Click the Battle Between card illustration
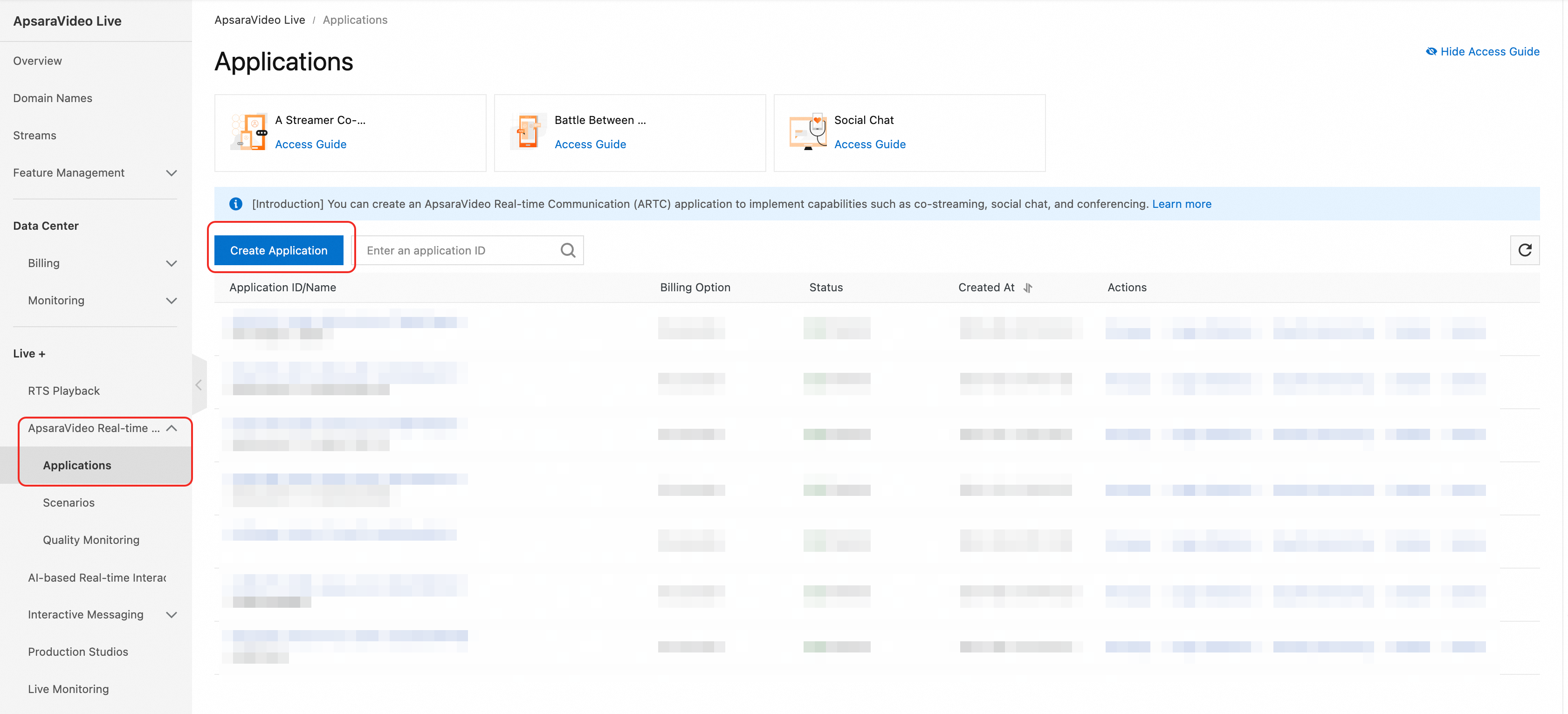The height and width of the screenshot is (714, 1568). [x=529, y=131]
